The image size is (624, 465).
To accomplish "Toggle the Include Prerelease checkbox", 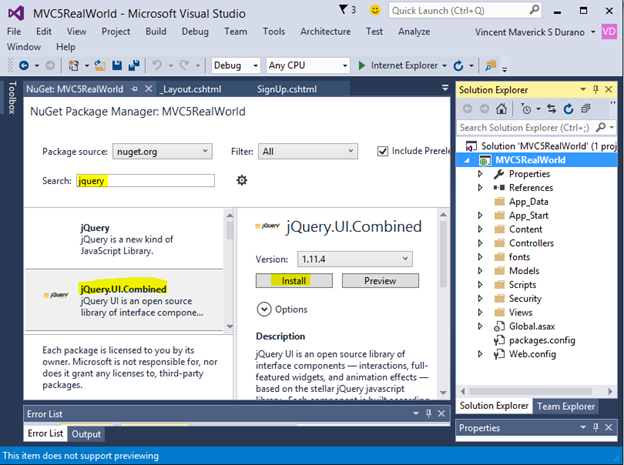I will 382,151.
